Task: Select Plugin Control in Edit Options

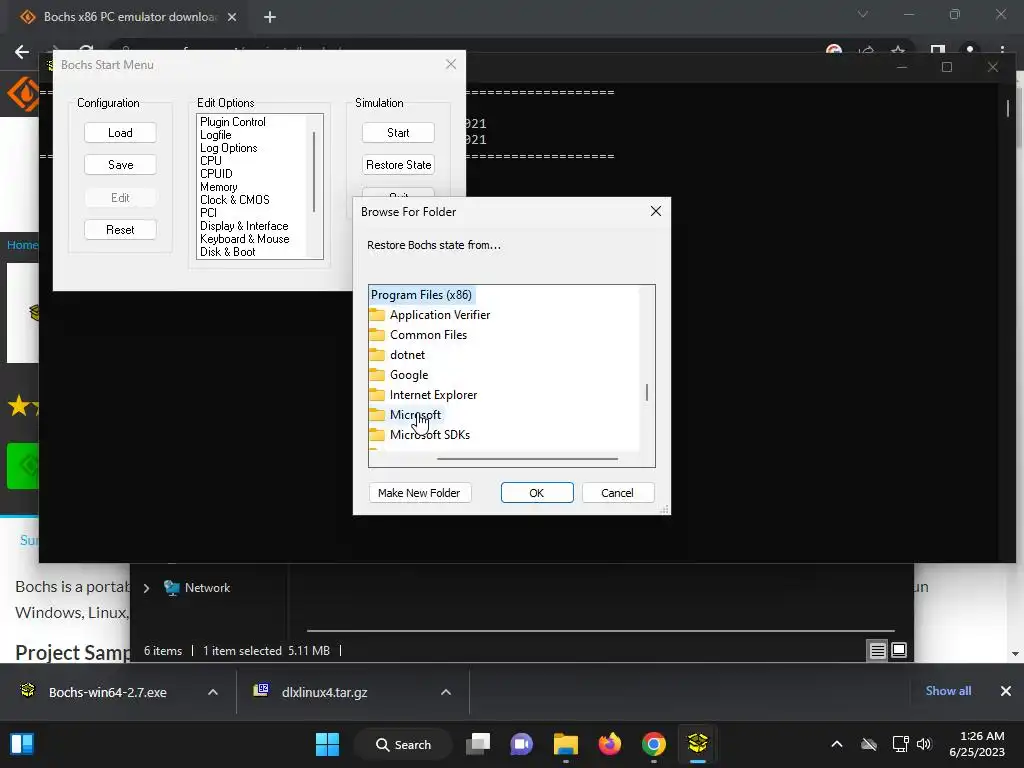Action: pos(232,121)
